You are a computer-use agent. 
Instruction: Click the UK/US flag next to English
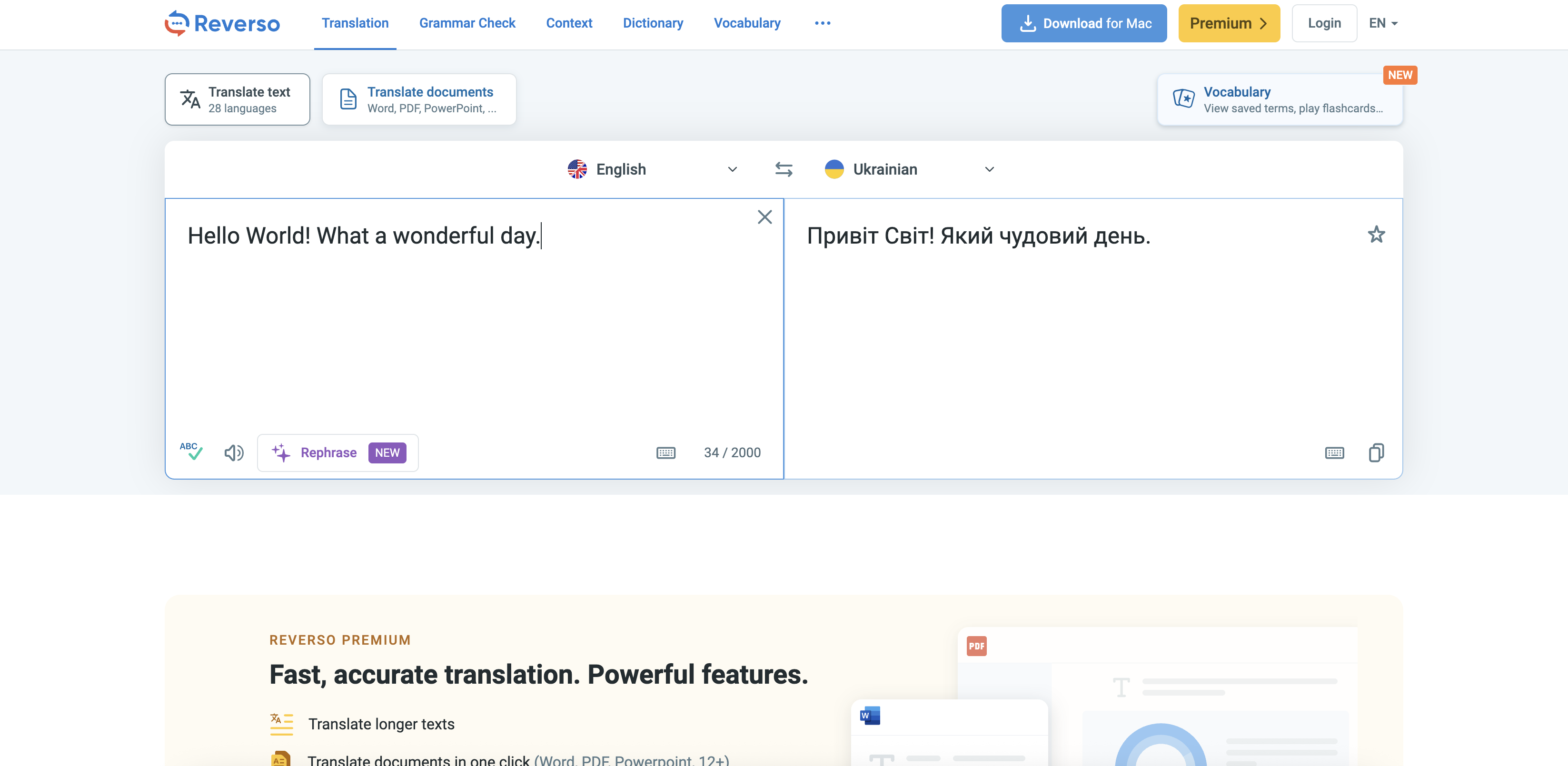tap(577, 169)
